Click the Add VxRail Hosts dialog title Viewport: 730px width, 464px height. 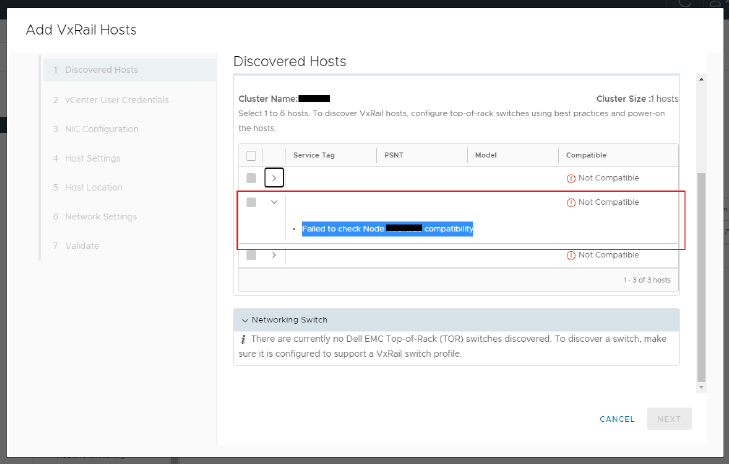point(81,30)
